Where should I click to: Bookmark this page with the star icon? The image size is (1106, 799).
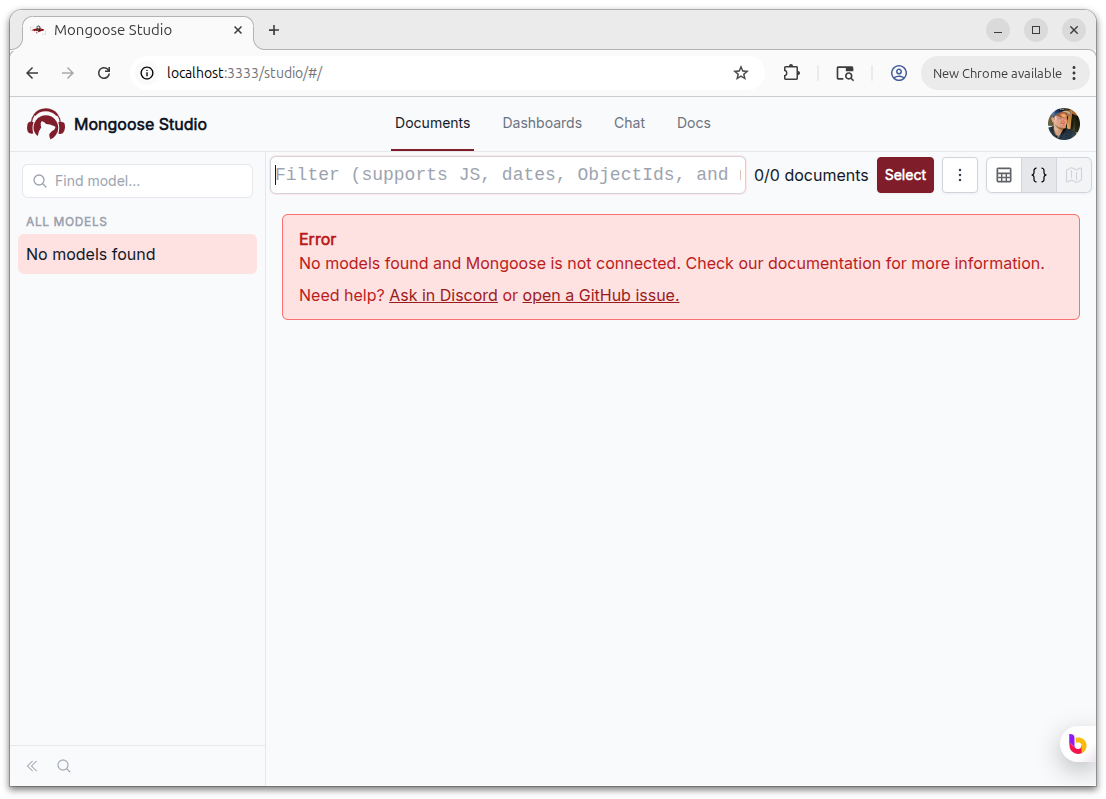click(x=741, y=73)
